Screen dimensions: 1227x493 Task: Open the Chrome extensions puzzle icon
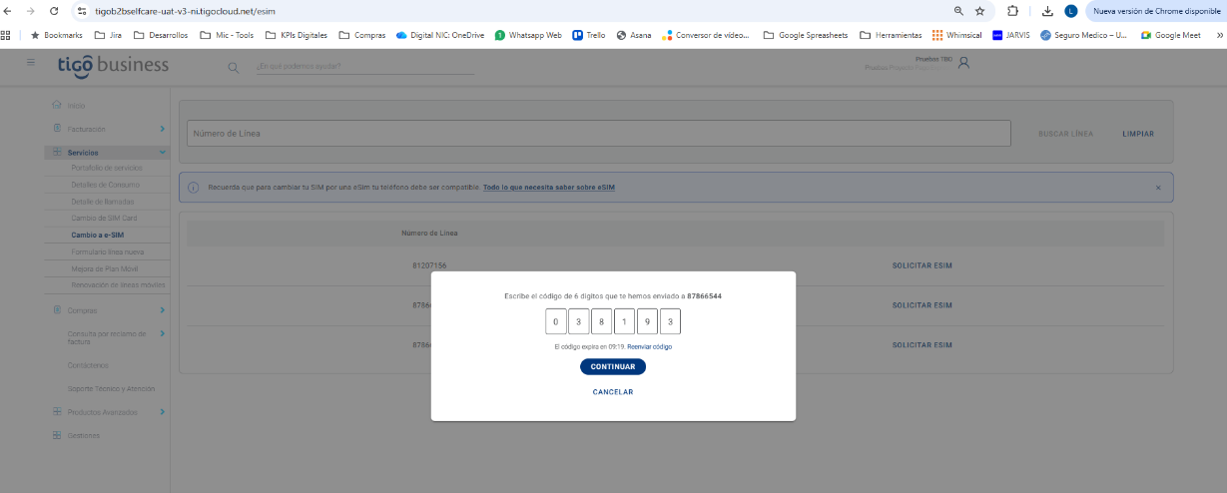(1013, 11)
